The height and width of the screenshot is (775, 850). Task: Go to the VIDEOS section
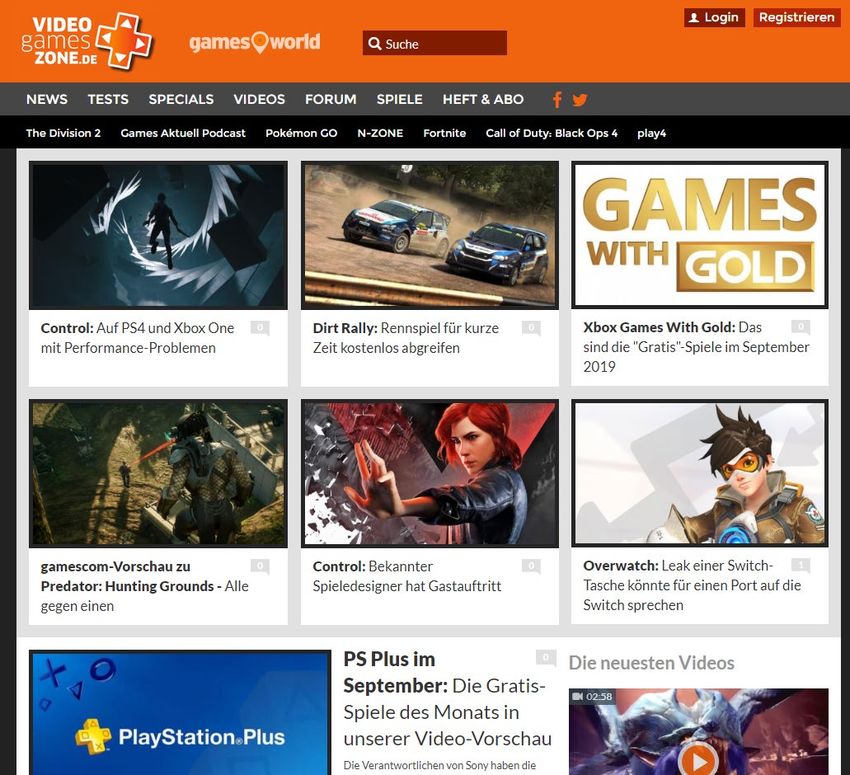pyautogui.click(x=259, y=99)
